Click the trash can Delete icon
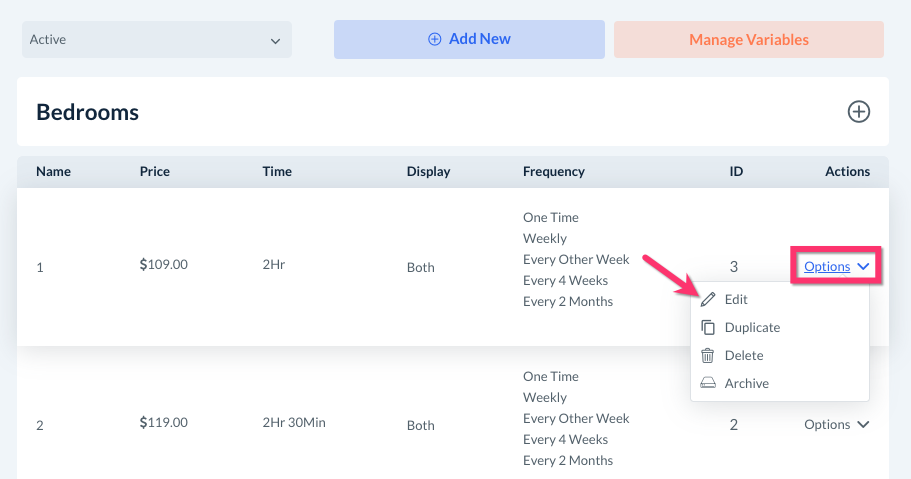The height and width of the screenshot is (479, 911). pyautogui.click(x=708, y=355)
